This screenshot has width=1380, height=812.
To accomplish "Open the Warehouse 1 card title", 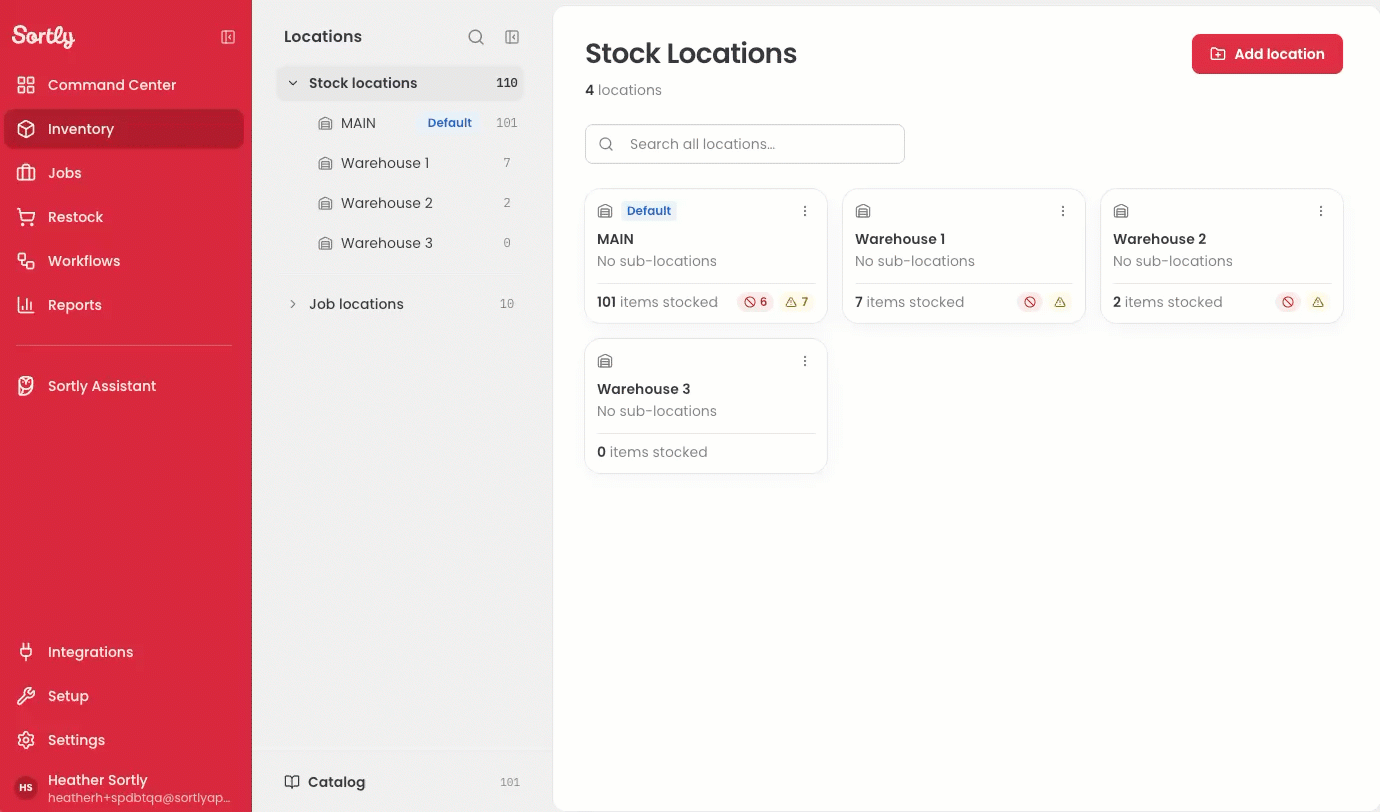I will coord(900,239).
